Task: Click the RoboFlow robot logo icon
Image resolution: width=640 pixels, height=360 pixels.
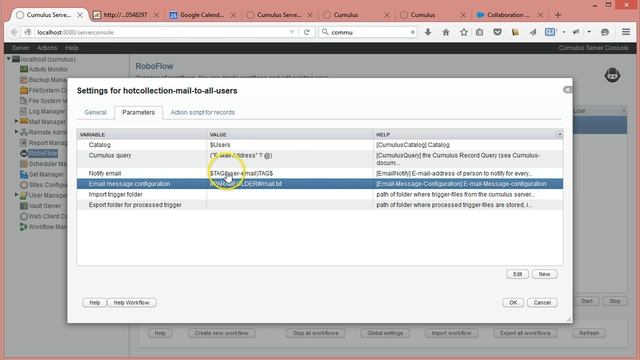Action: pos(612,75)
